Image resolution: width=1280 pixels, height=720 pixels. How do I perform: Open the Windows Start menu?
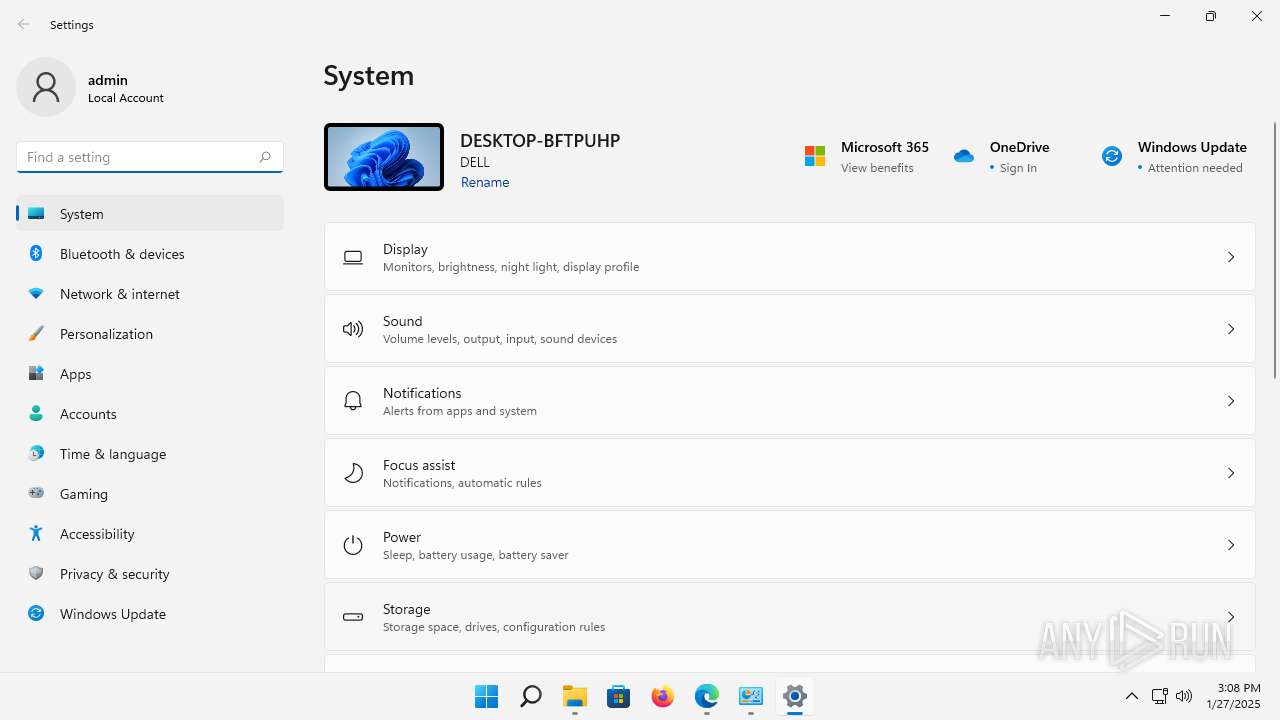(487, 696)
